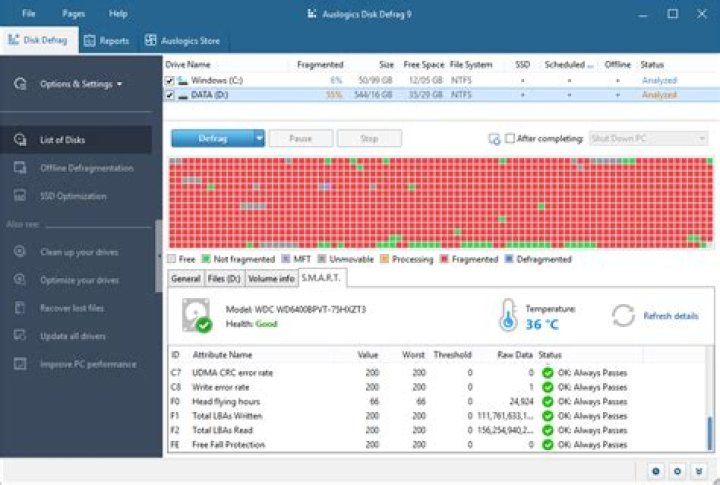Image resolution: width=720 pixels, height=485 pixels.
Task: Uncheck the Windows (C:) drive checkbox
Action: 169,80
